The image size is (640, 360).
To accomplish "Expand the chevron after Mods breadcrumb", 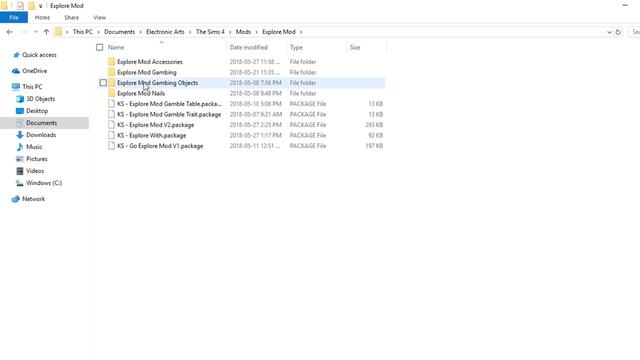I will click(257, 32).
